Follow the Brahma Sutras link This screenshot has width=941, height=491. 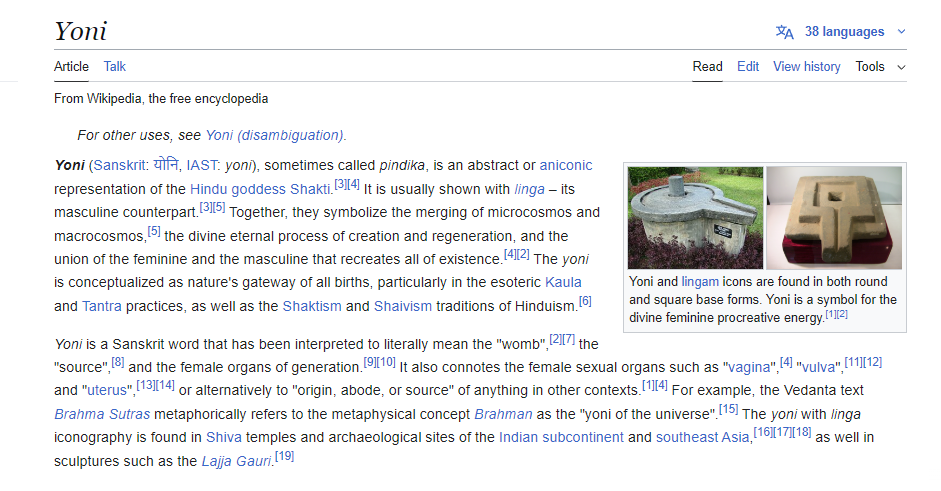pyautogui.click(x=102, y=414)
